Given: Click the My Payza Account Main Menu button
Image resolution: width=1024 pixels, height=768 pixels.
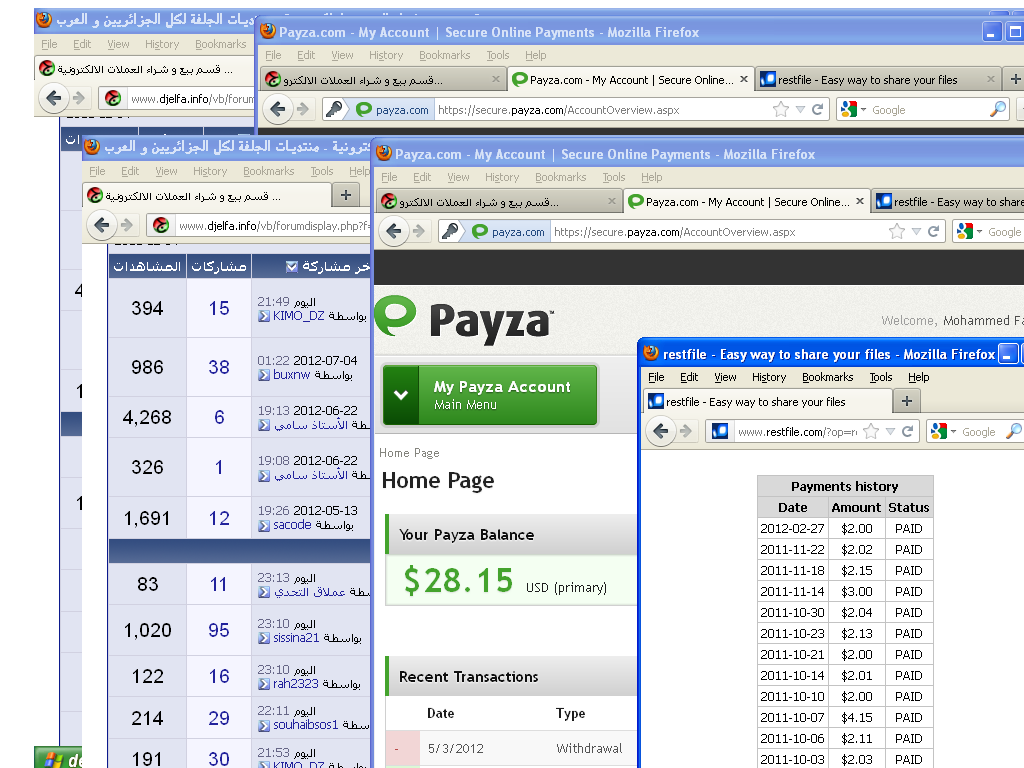Looking at the screenshot, I should click(490, 394).
